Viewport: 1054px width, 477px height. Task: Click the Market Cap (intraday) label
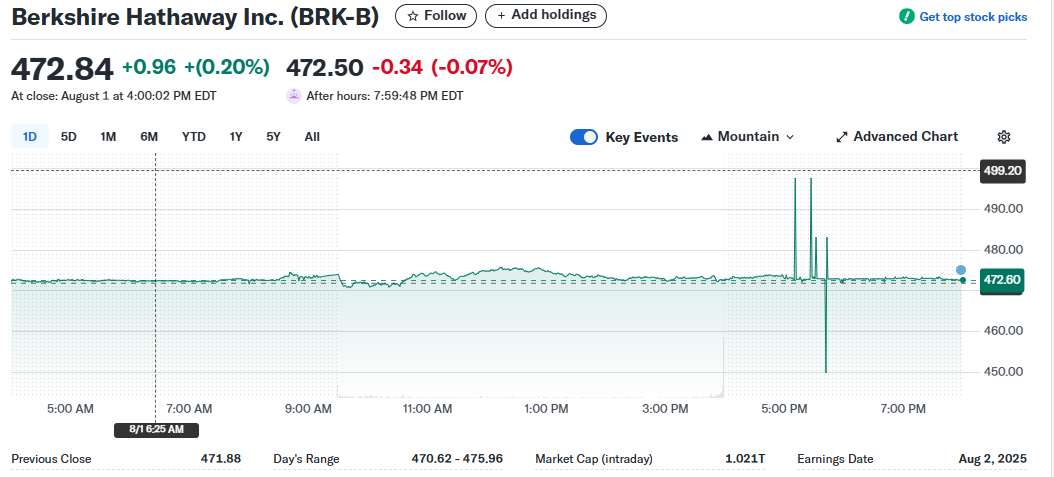[x=594, y=459]
